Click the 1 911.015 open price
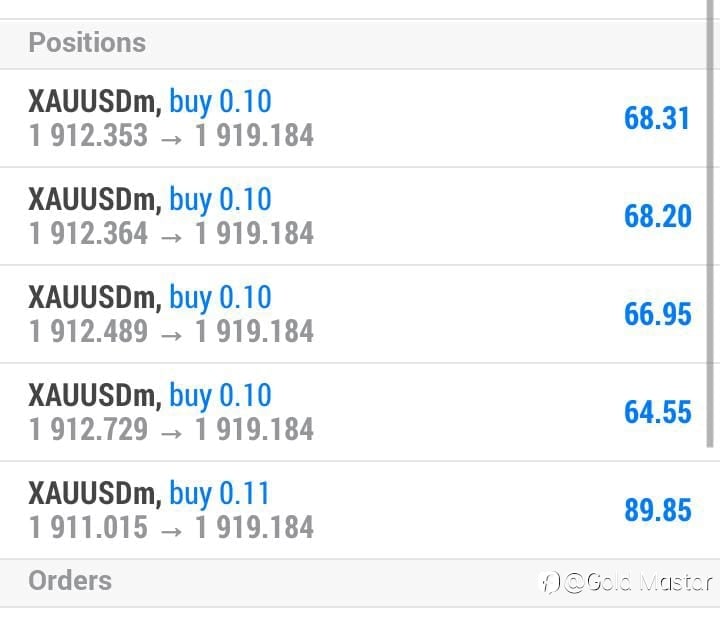This screenshot has width=720, height=620. click(88, 527)
